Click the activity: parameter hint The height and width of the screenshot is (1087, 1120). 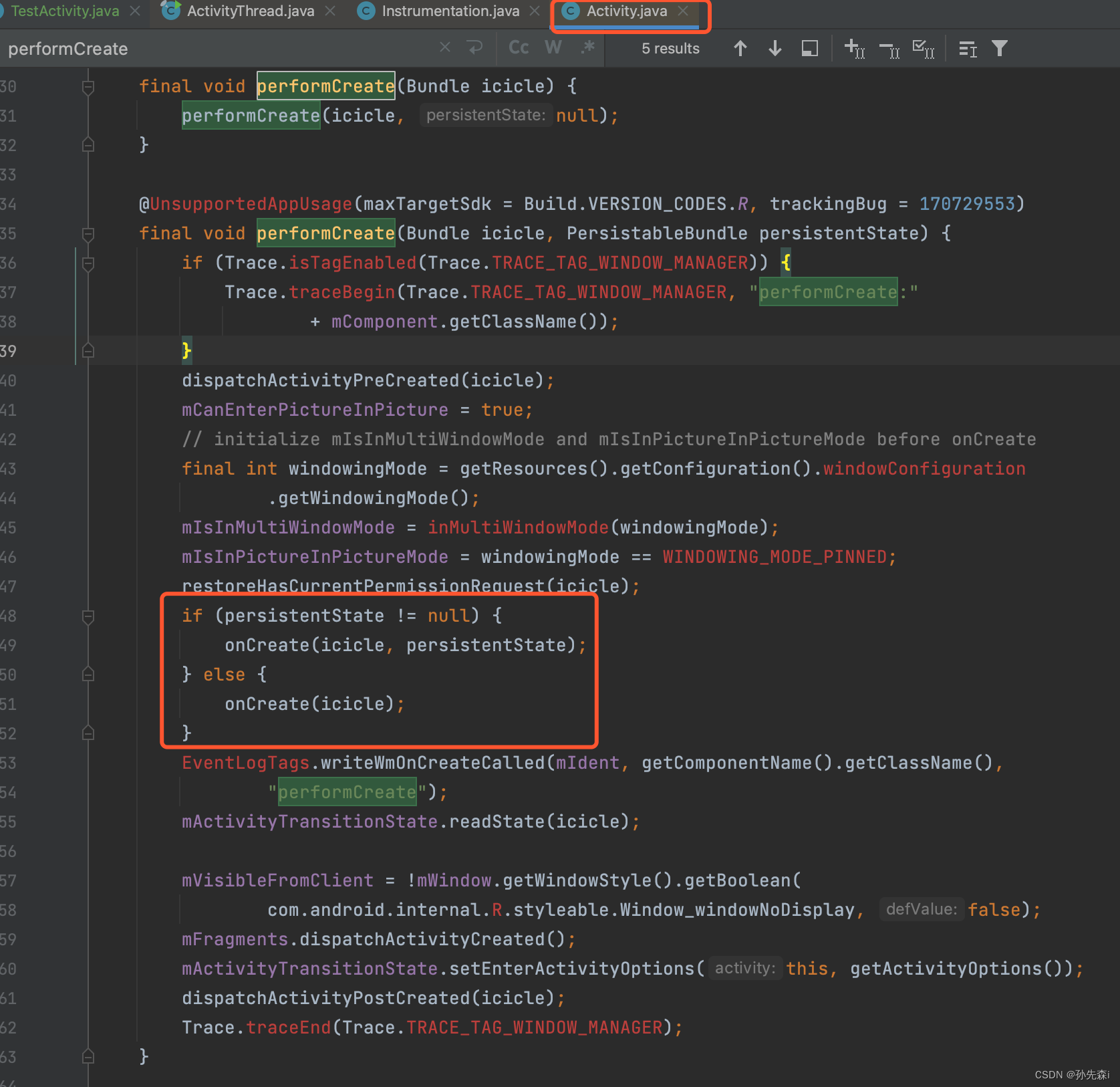click(x=745, y=968)
